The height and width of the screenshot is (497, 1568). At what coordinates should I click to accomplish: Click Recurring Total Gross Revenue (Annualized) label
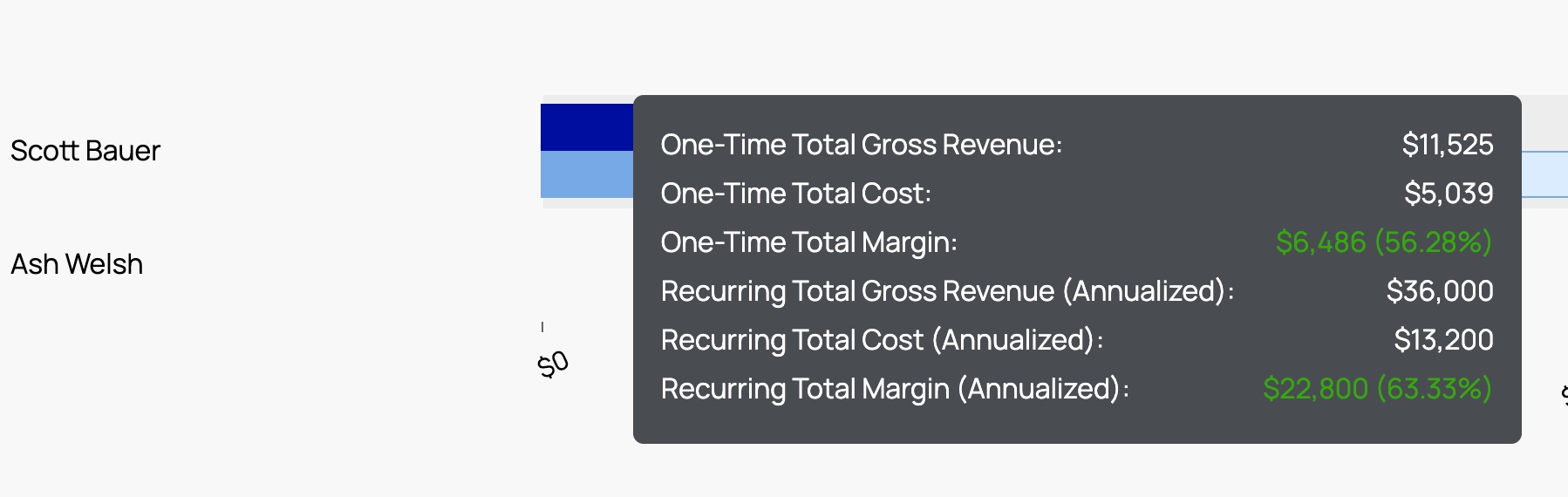coord(947,291)
